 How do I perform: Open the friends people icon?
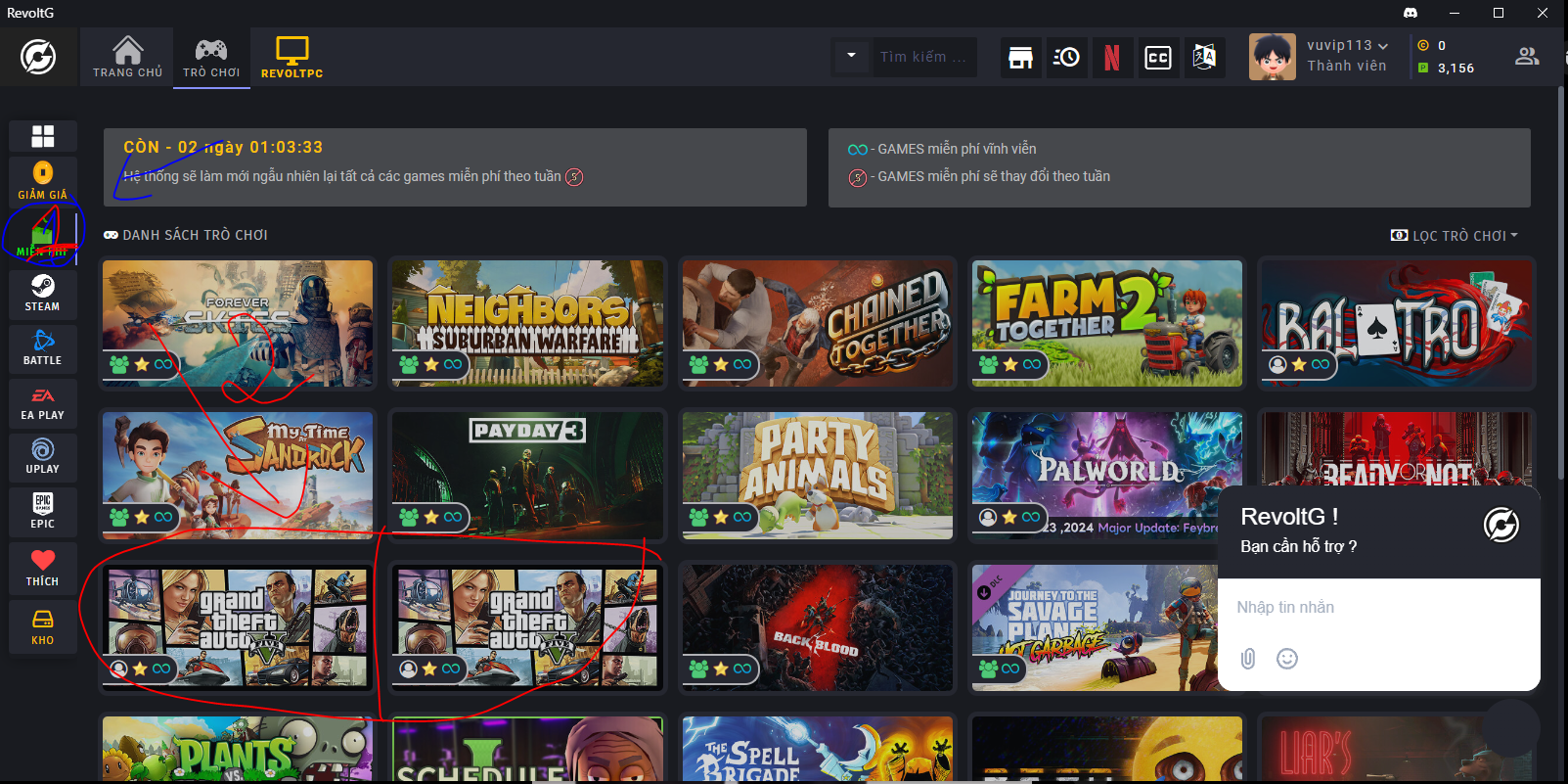1526,57
